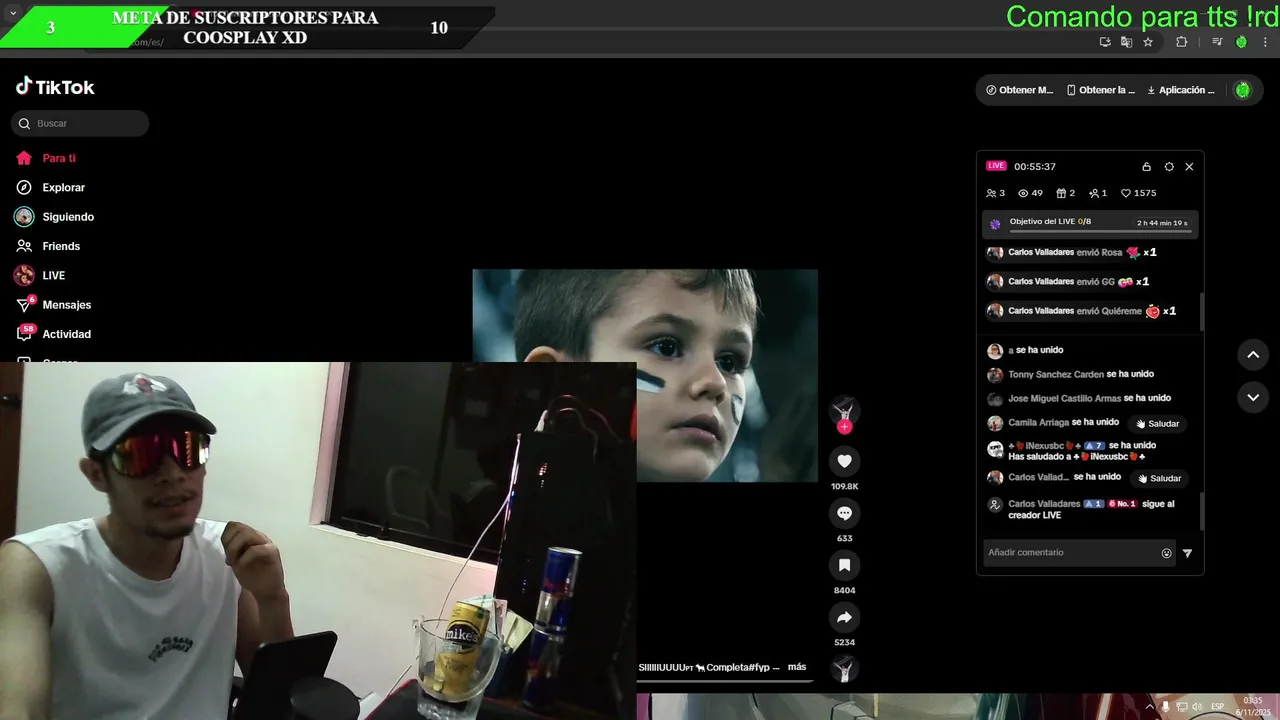Click the Obtener M... button
1280x720 pixels.
1019,90
